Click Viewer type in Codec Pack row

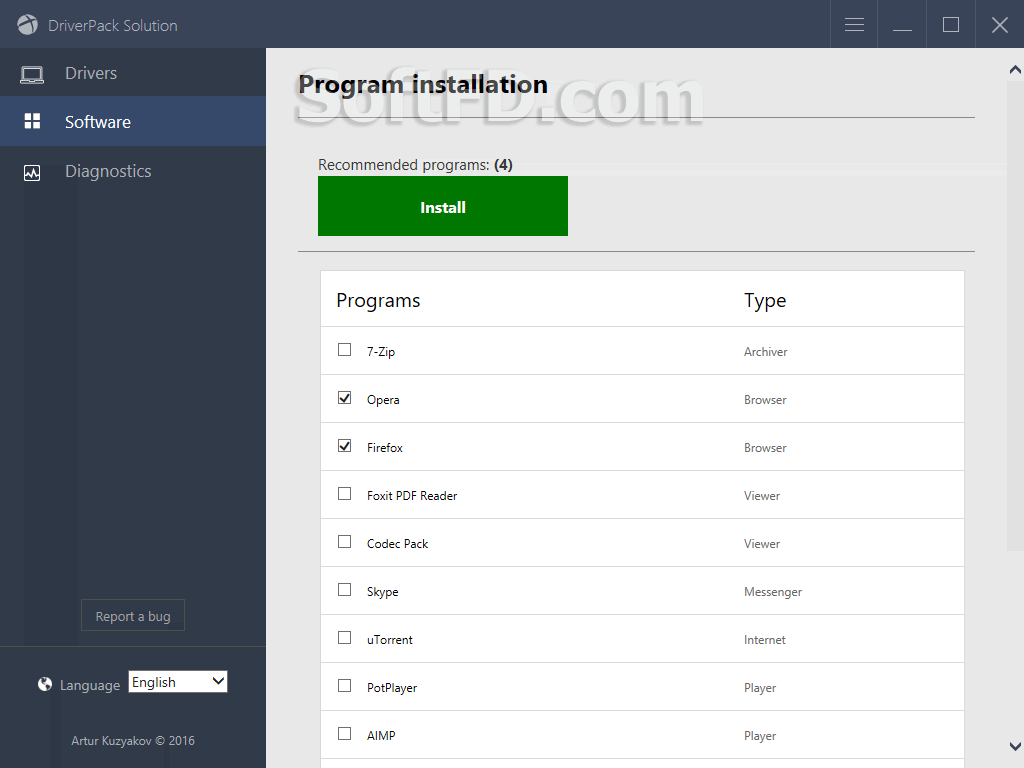[x=761, y=544]
